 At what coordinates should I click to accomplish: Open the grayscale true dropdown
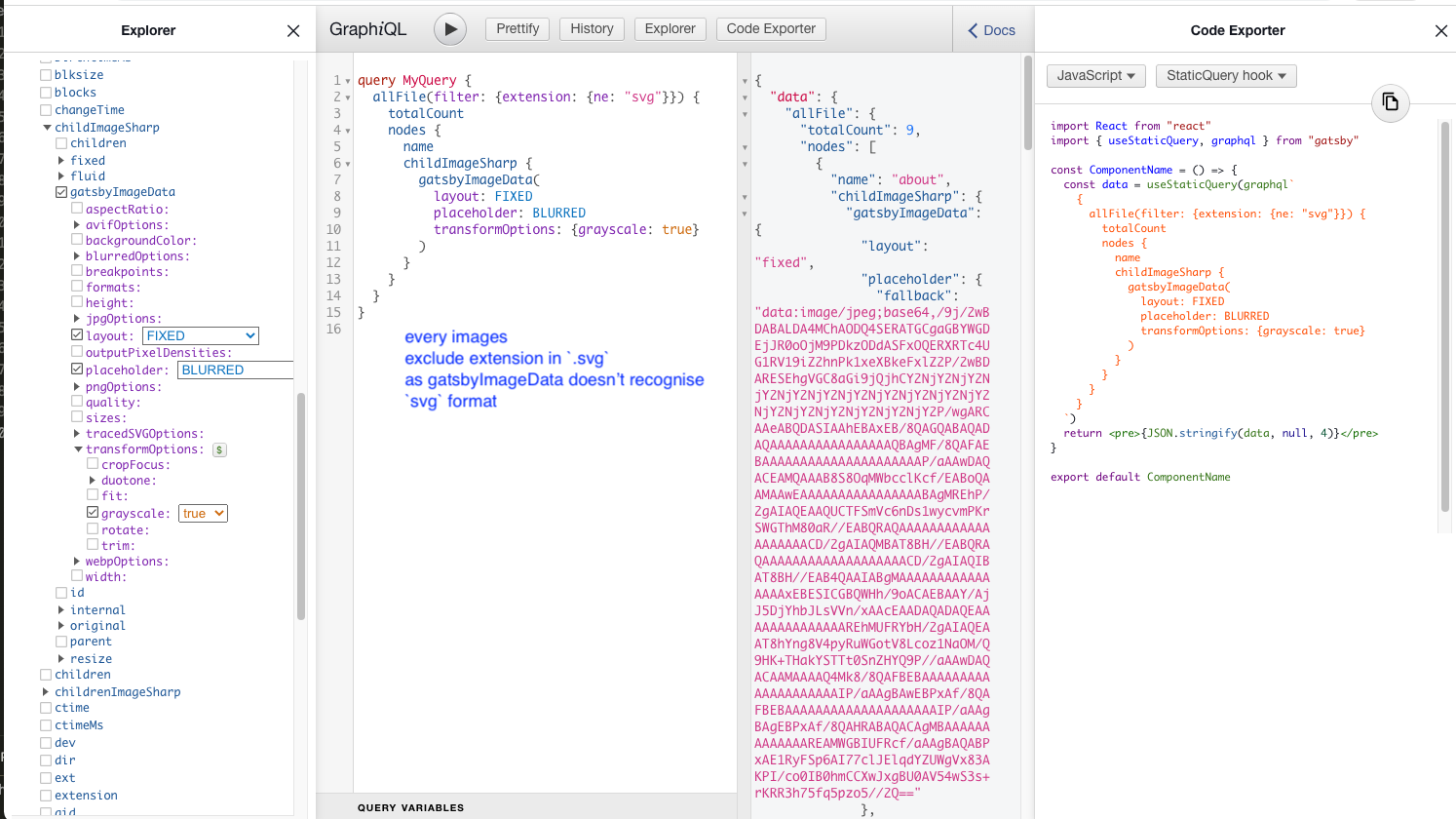203,514
